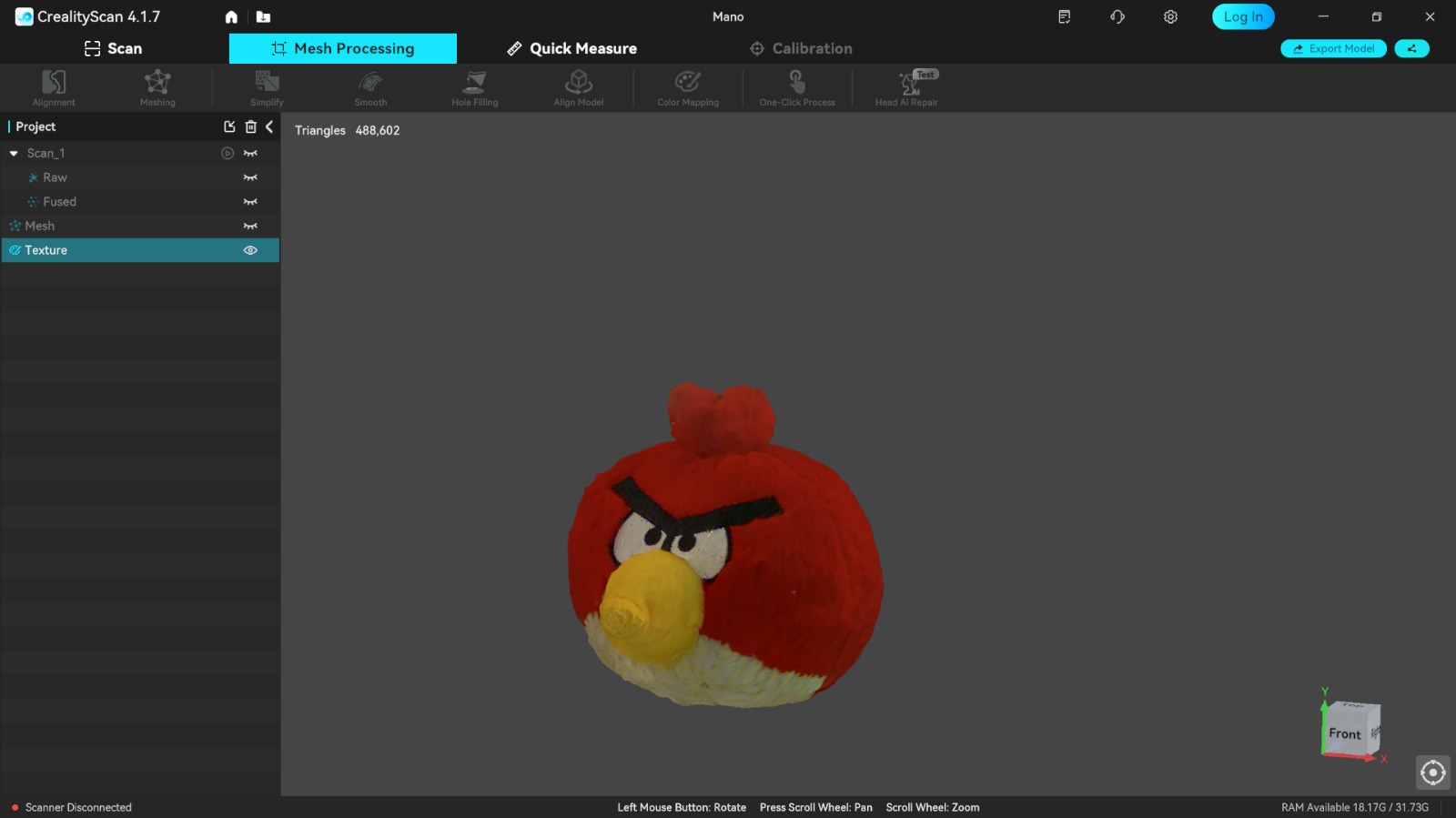Show the Fused point cloud
The height and width of the screenshot is (818, 1456).
point(250,202)
